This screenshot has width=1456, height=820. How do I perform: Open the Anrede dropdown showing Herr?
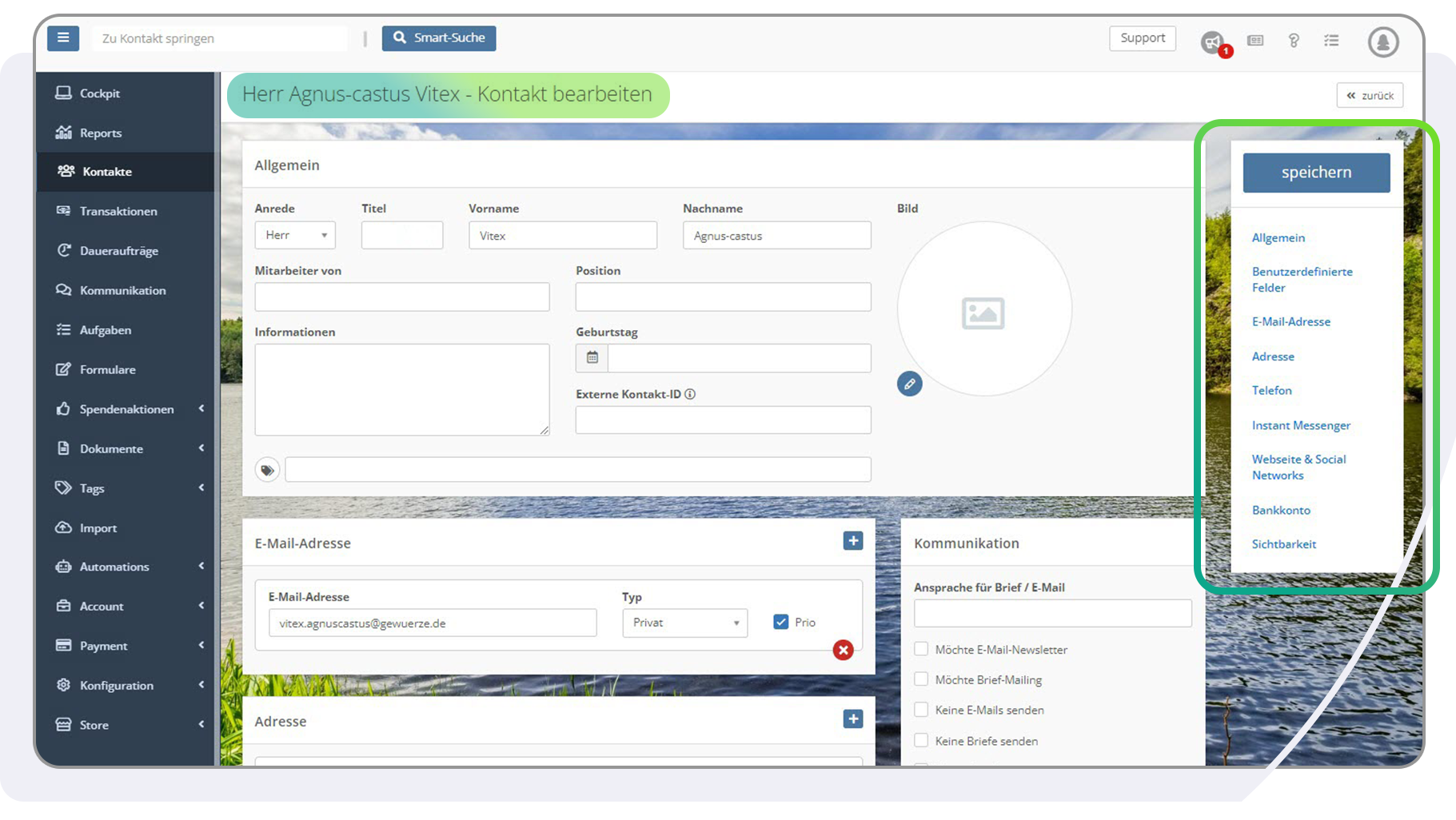[295, 234]
